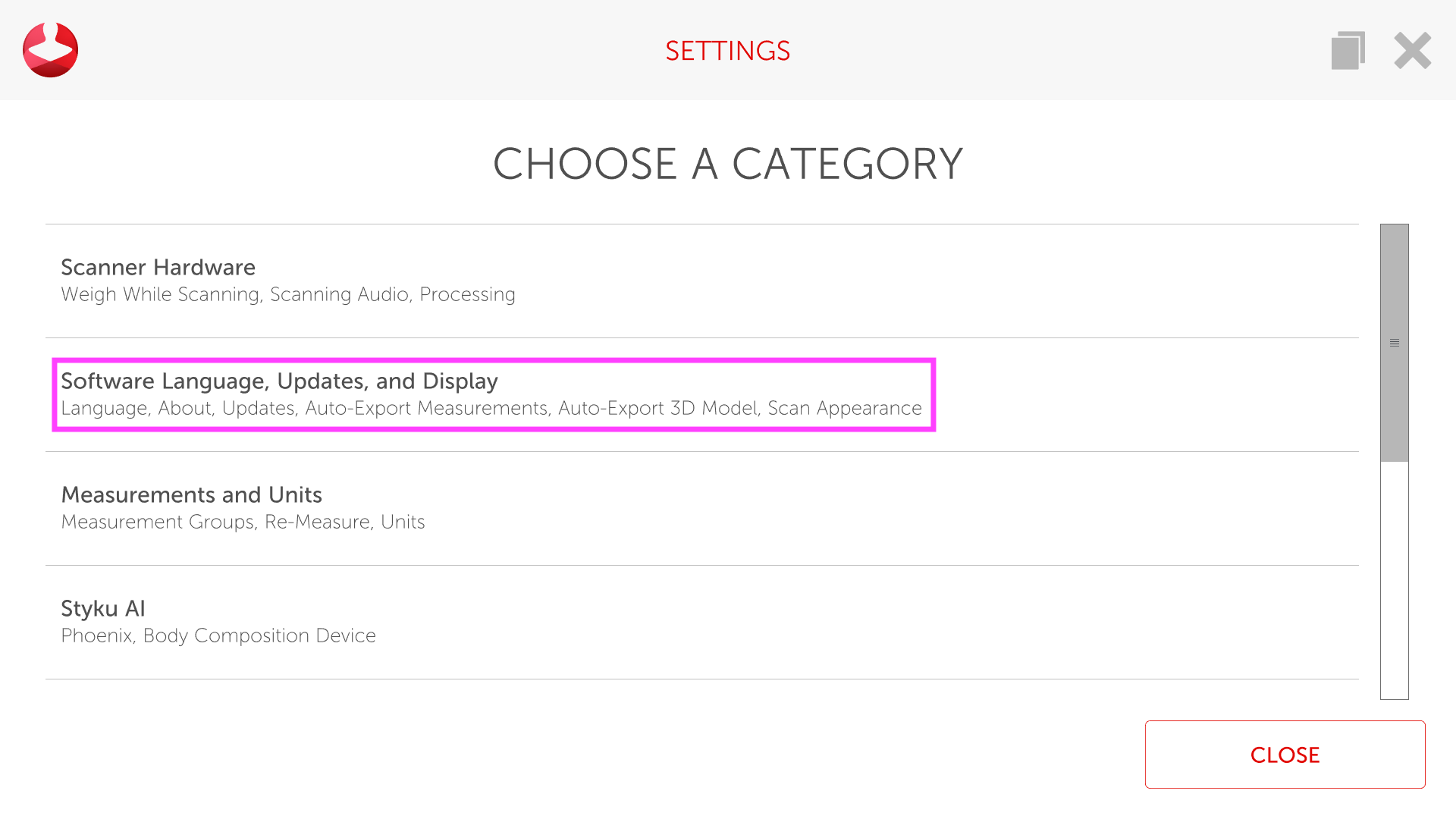1456x819 pixels.
Task: Click the red SETTINGS title text
Action: 727,51
